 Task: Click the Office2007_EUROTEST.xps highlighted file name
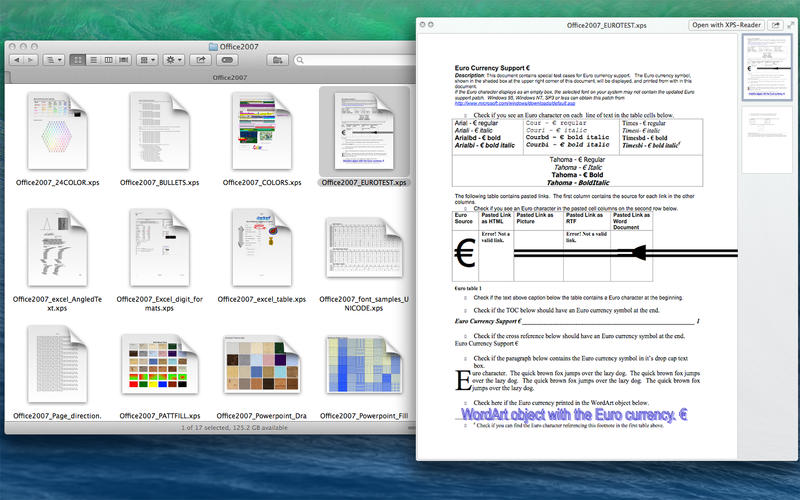pos(364,182)
